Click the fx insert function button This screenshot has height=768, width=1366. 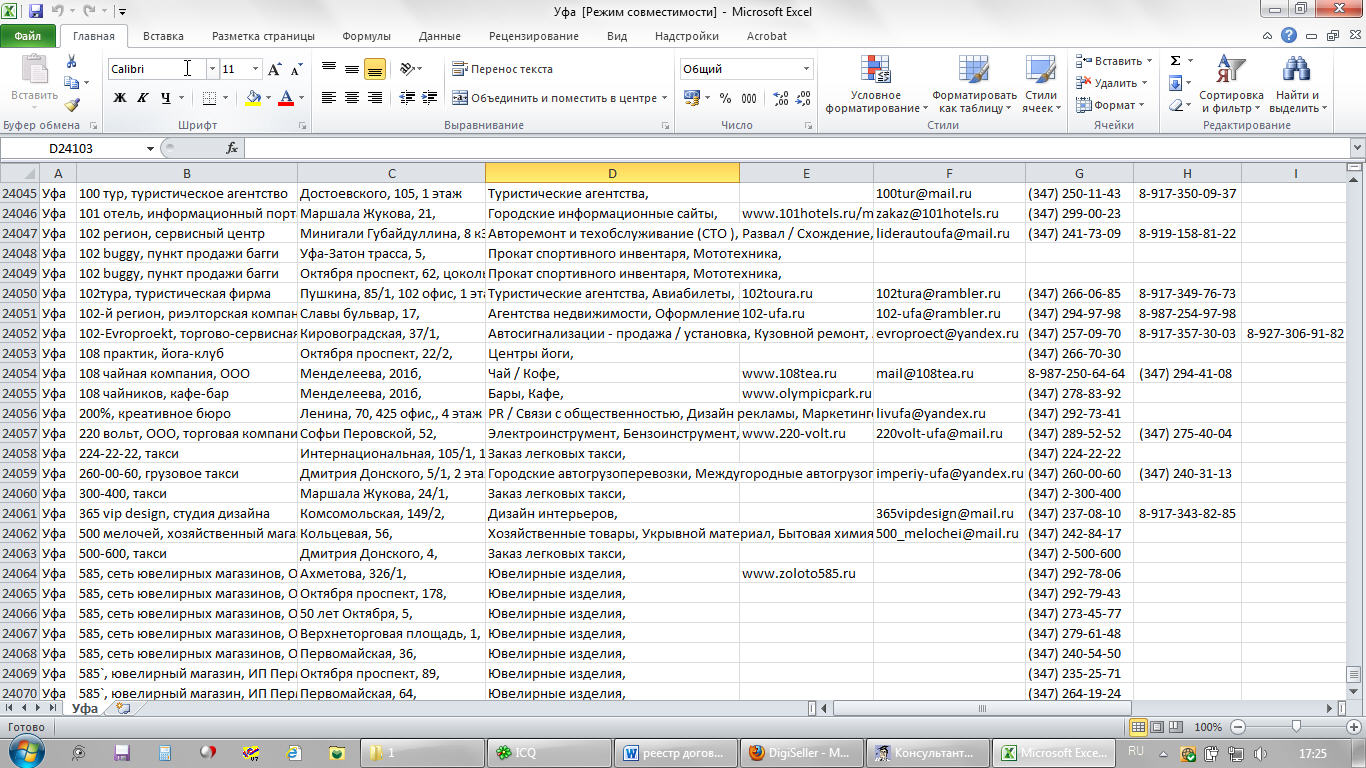tap(232, 148)
